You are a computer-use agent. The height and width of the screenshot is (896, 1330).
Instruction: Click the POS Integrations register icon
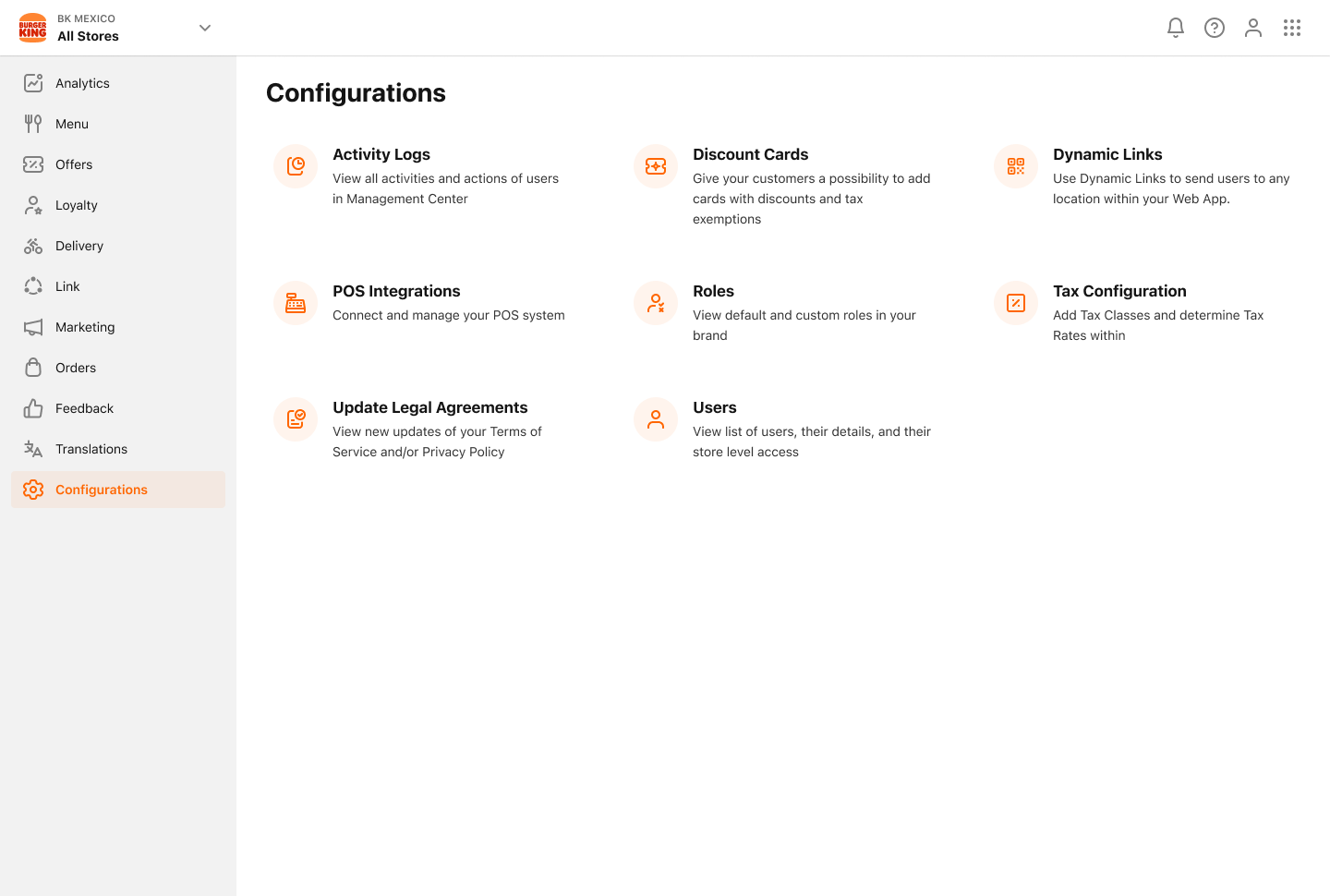pos(295,303)
